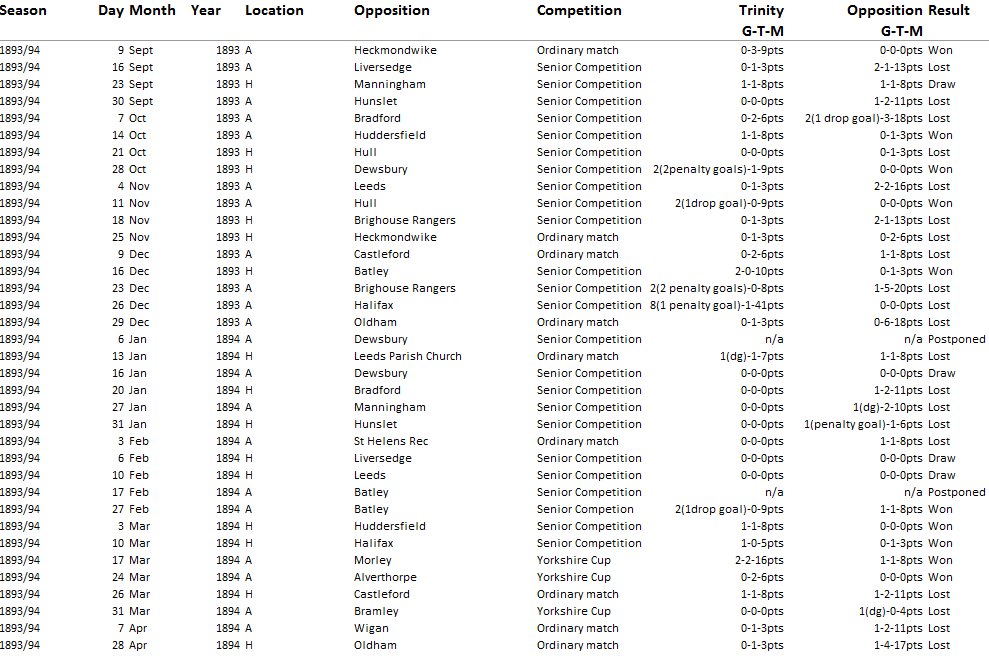Select the 1(dg)-2-10pts Manningham score
Viewport: 989px width, 656px height.
click(x=888, y=407)
